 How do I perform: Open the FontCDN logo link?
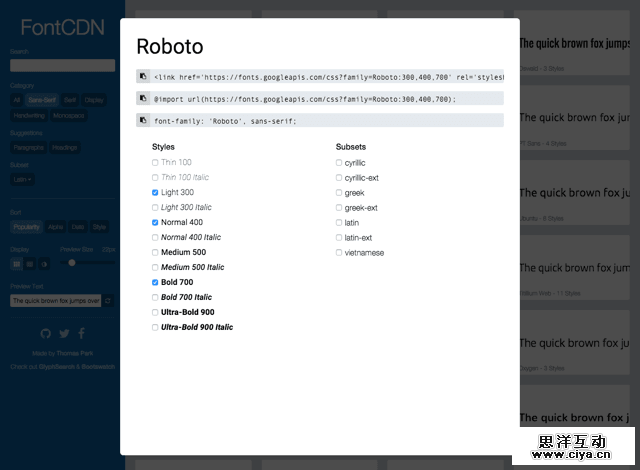click(x=62, y=27)
